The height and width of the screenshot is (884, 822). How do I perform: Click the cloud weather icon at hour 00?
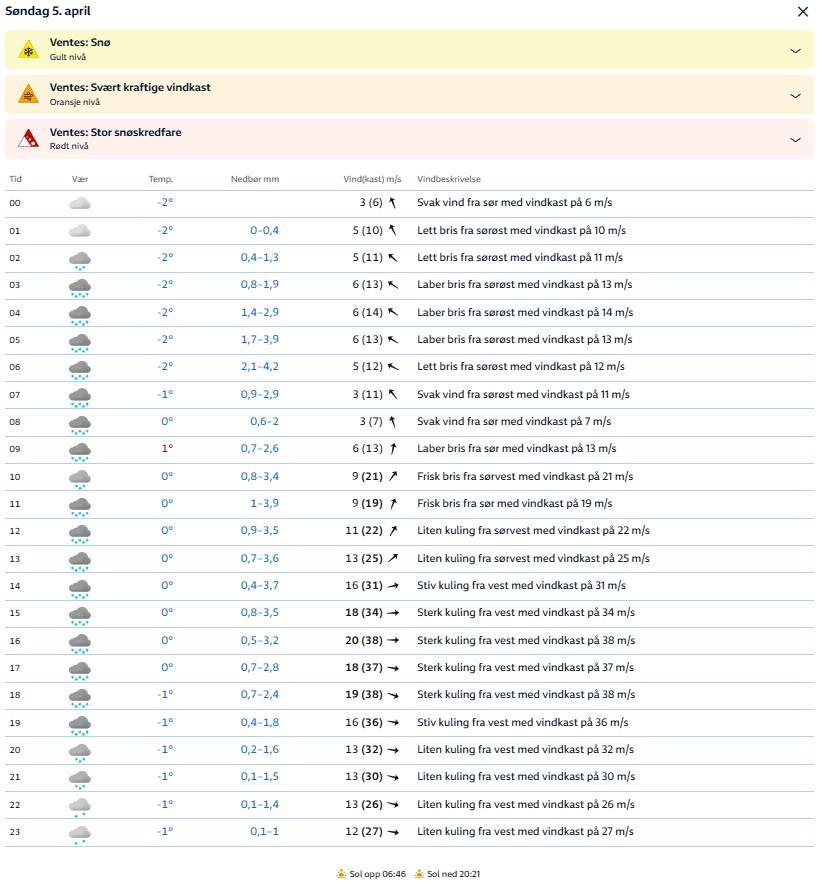80,203
